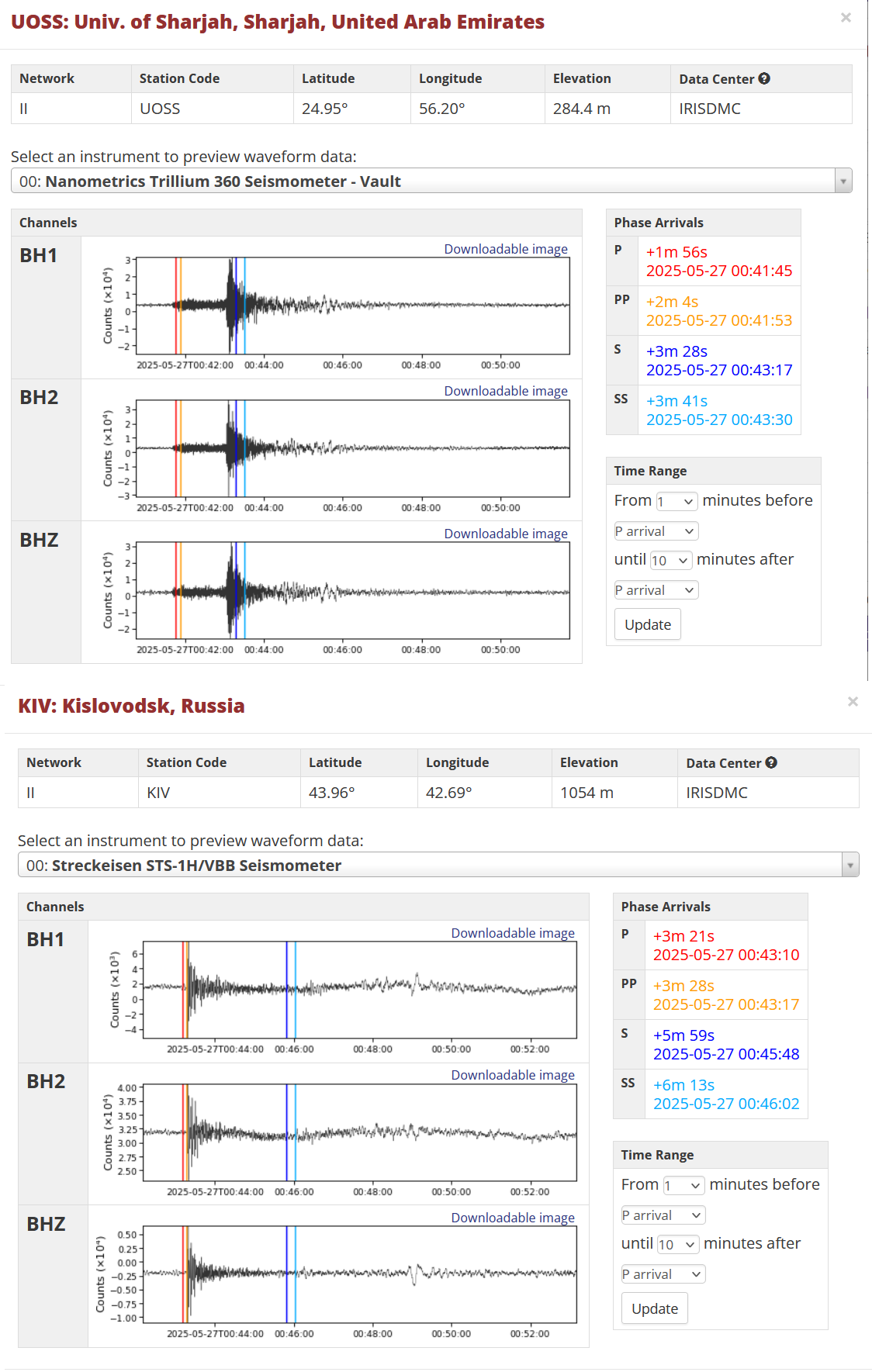Click the UOSS title heading
The image size is (872, 1372).
pyautogui.click(x=278, y=22)
